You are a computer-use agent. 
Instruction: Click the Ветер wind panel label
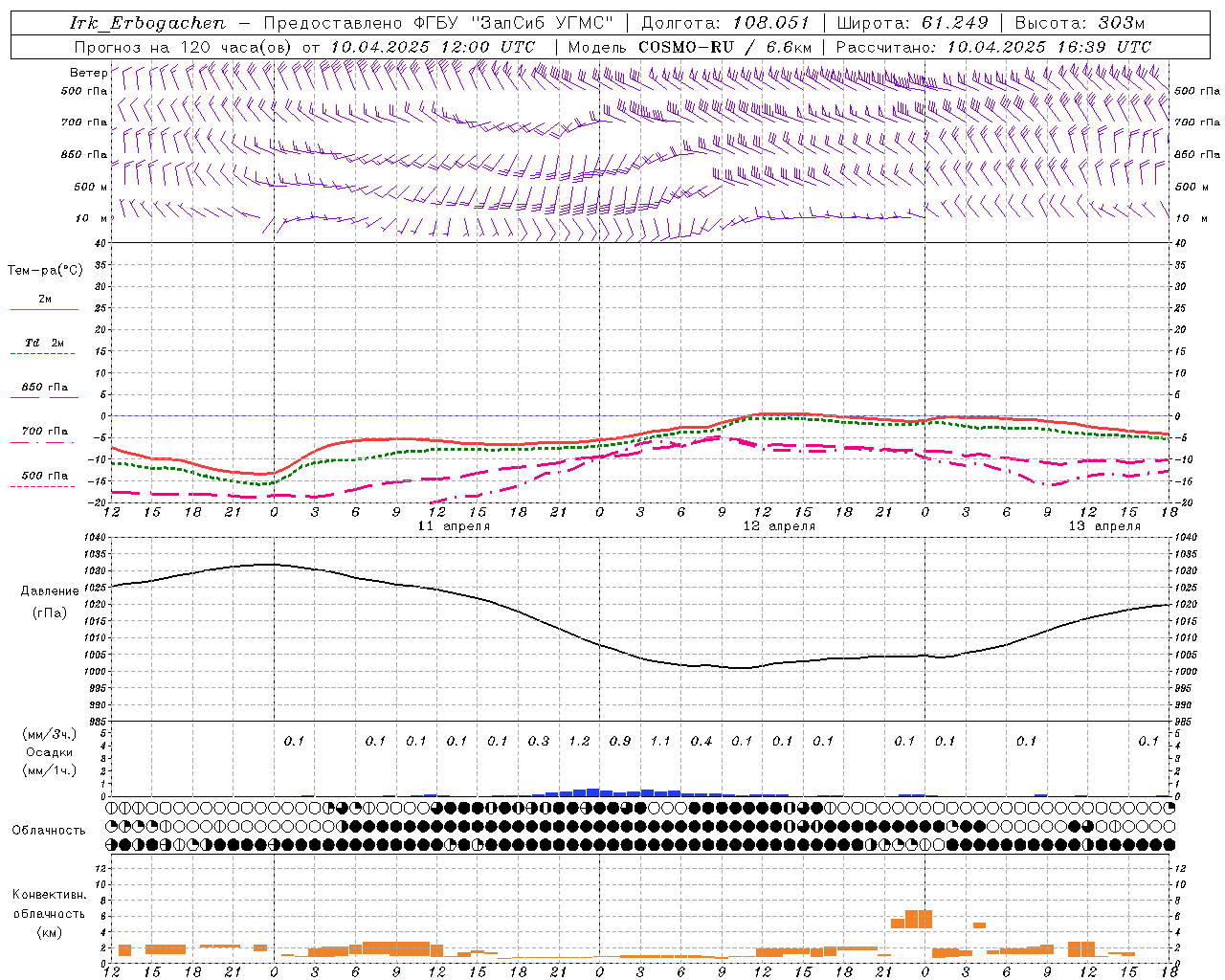89,73
